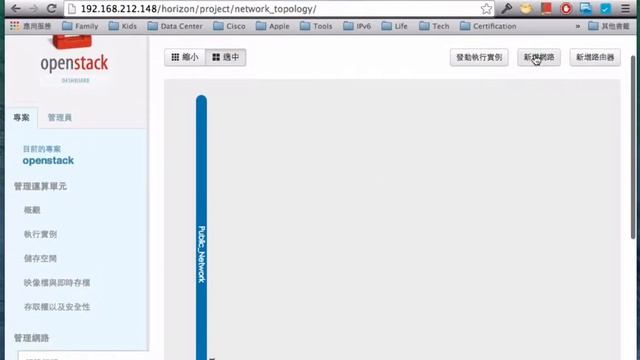Open the Life bookmarks folder
Screen dimensions: 640x360
click(x=394, y=26)
